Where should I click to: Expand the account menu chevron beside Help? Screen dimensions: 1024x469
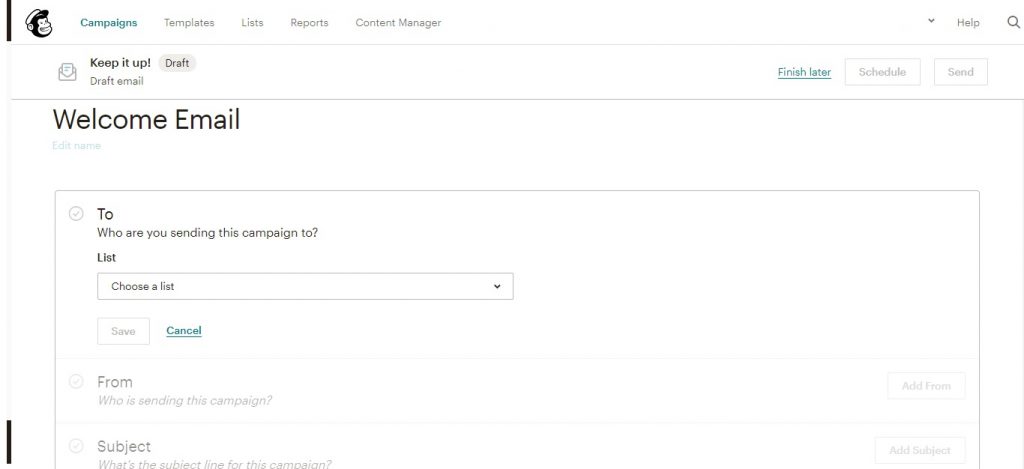931,21
